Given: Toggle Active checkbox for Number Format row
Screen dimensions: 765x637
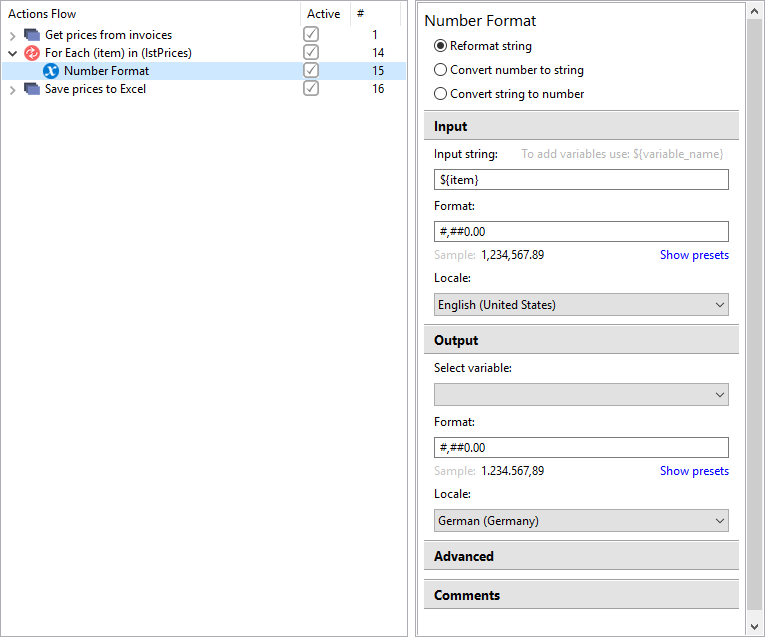Looking at the screenshot, I should (311, 70).
